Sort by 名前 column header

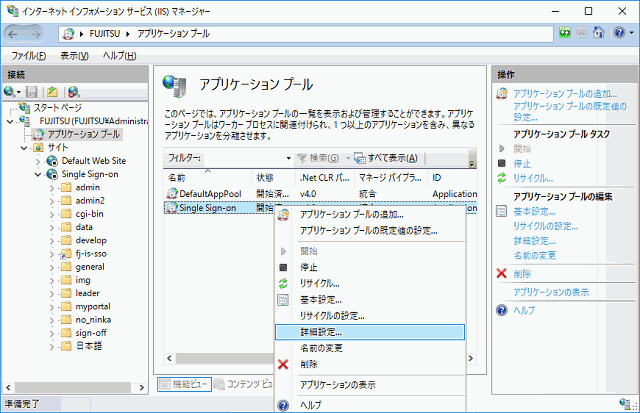207,178
